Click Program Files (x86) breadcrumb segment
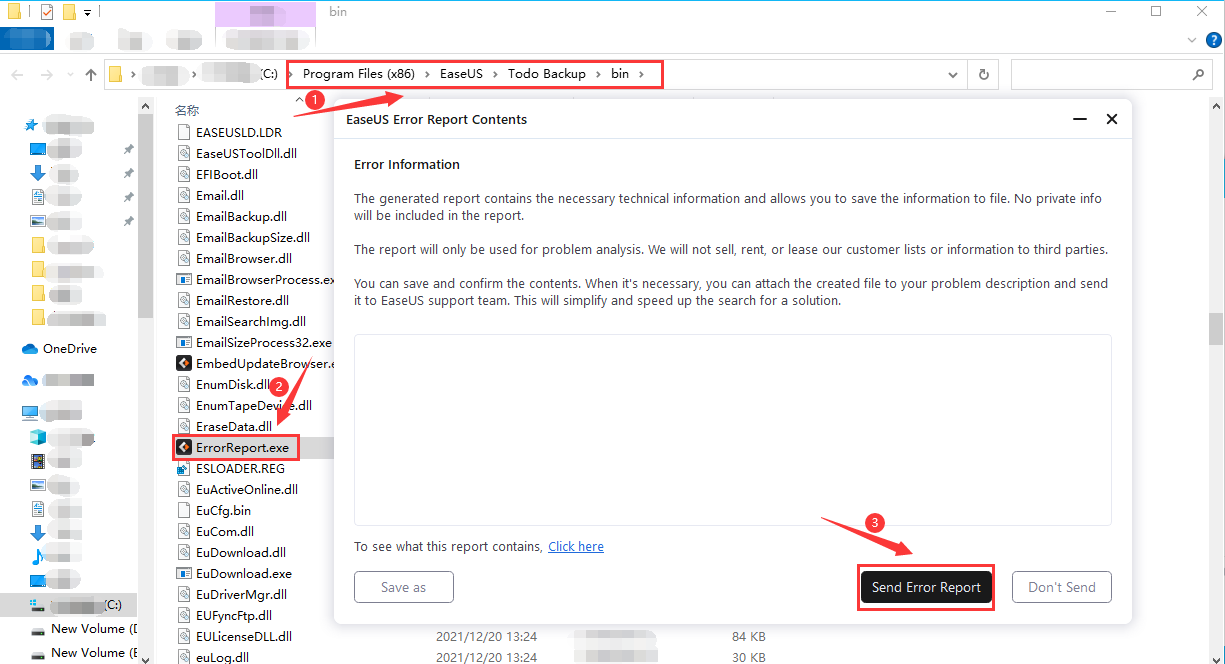 358,74
